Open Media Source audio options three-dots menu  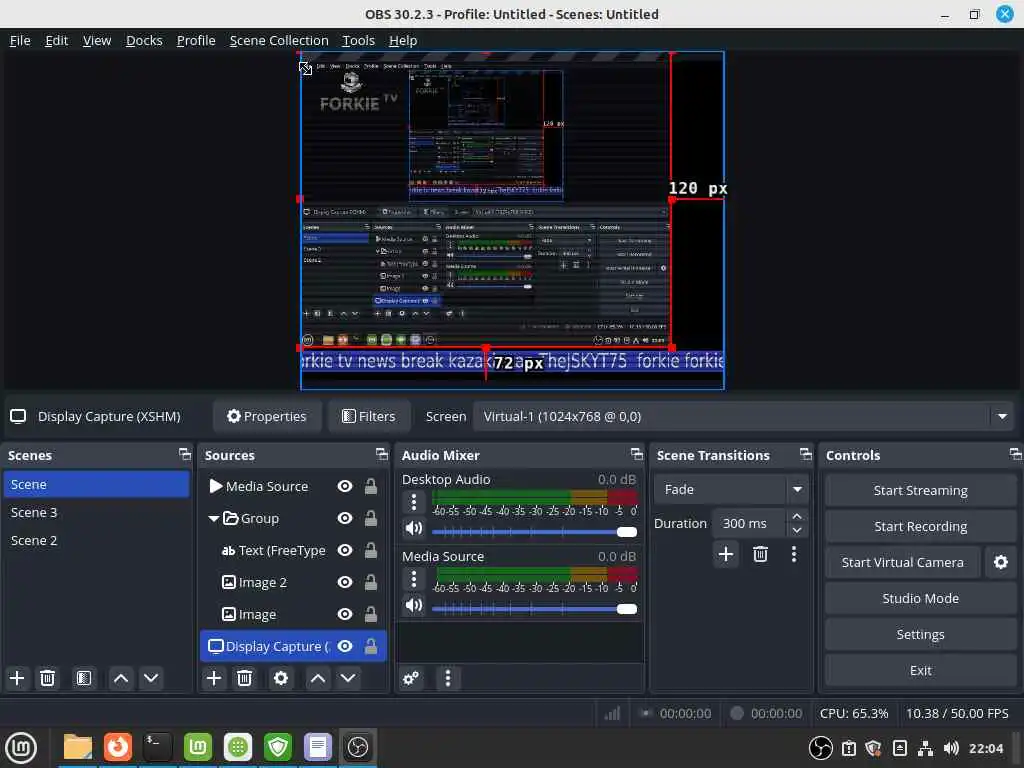[413, 579]
